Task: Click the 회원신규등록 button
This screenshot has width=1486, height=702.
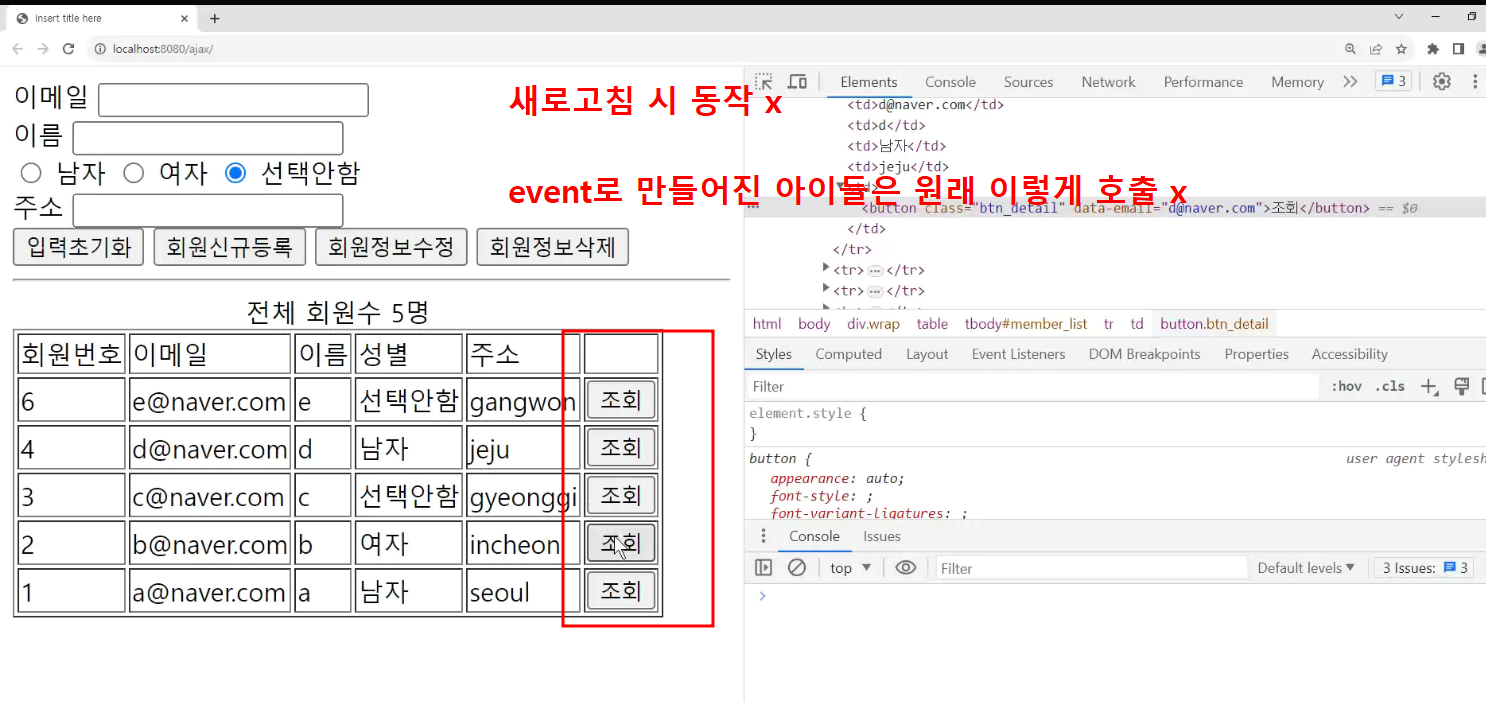Action: [229, 247]
